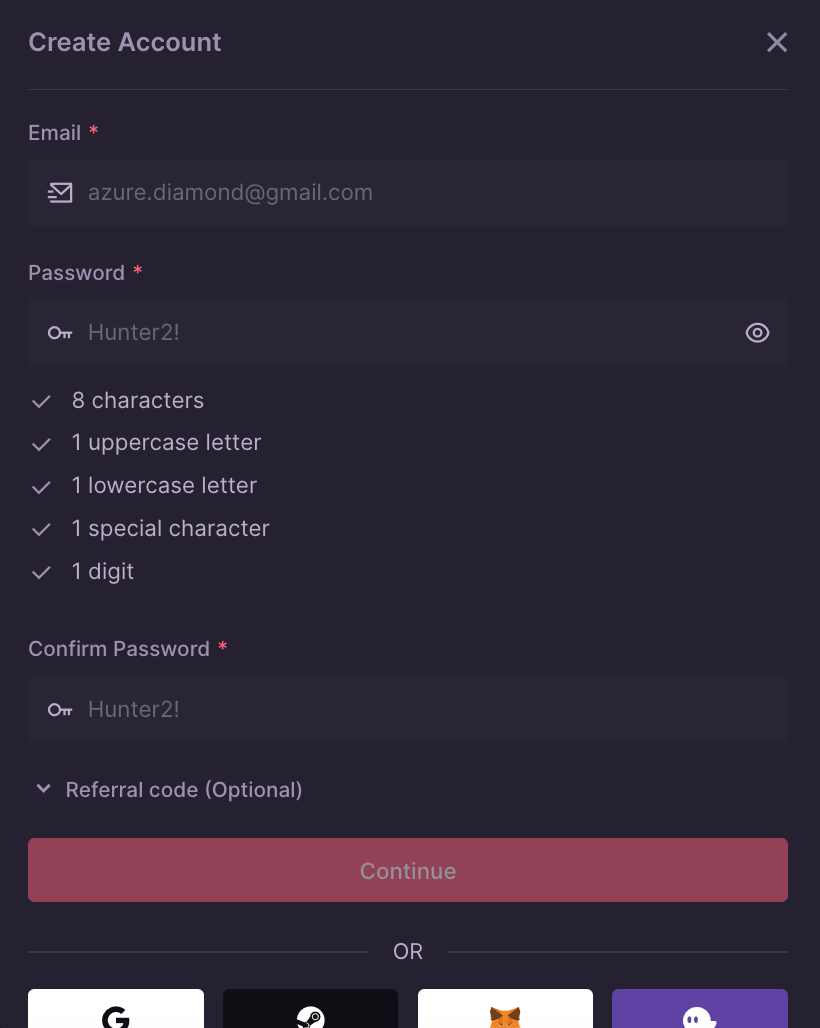
Task: Click the envelope icon in Email field
Action: [60, 193]
